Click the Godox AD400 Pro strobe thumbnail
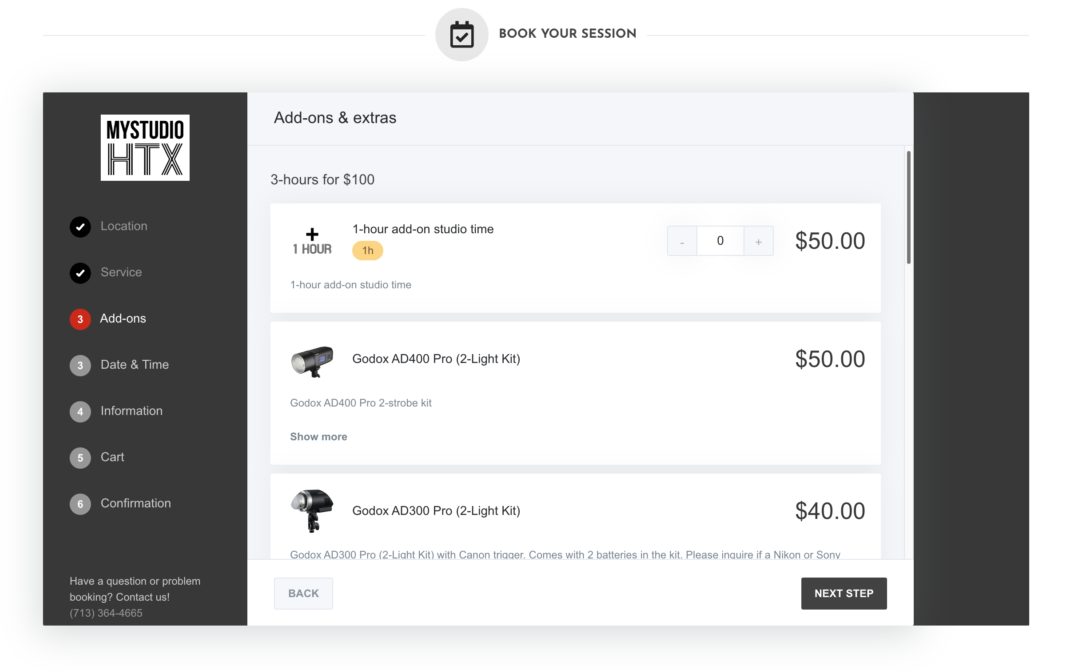1068x672 pixels. [x=312, y=360]
